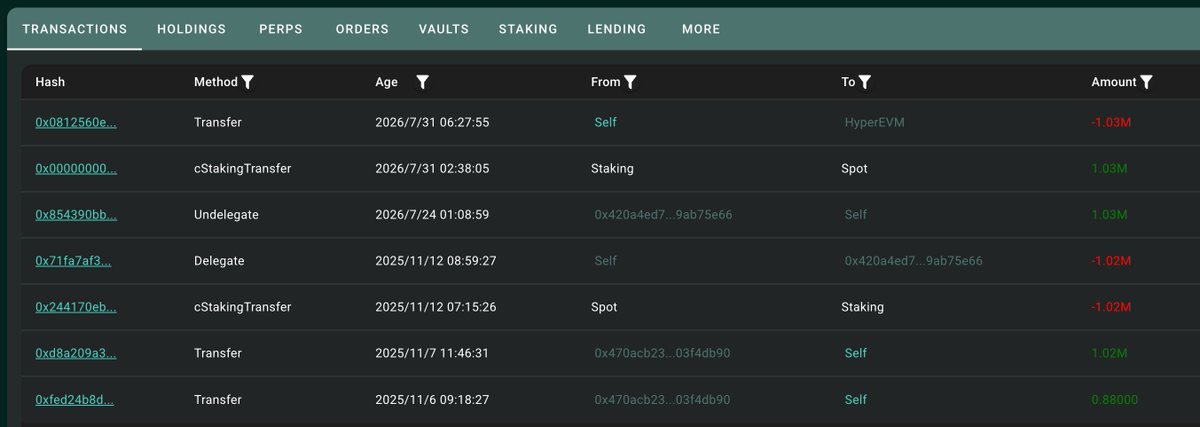Switch to the PERPS tab
The height and width of the screenshot is (427, 1200).
tap(281, 29)
